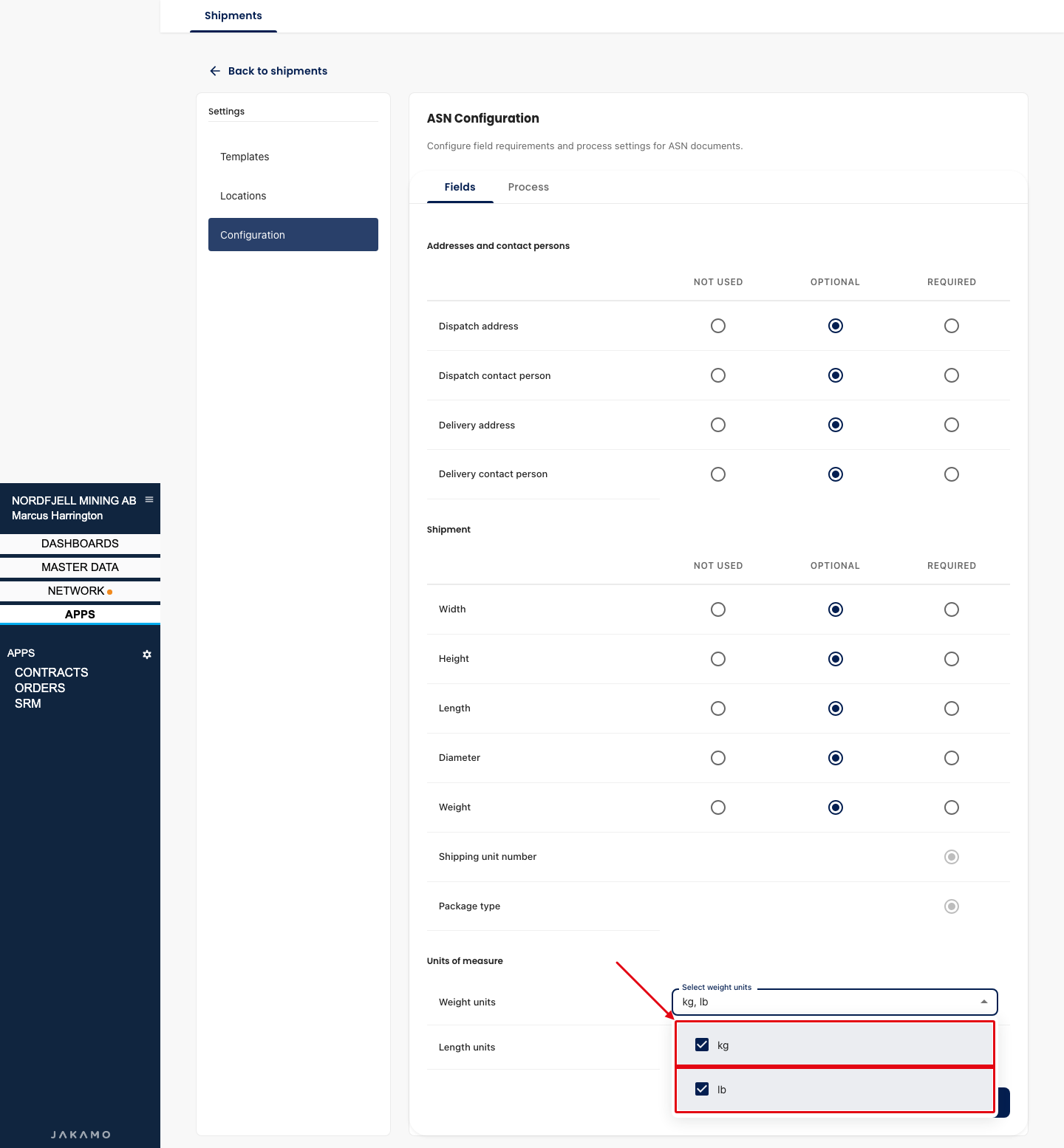Image resolution: width=1064 pixels, height=1148 pixels.
Task: Open the SRM app
Action: tap(28, 703)
